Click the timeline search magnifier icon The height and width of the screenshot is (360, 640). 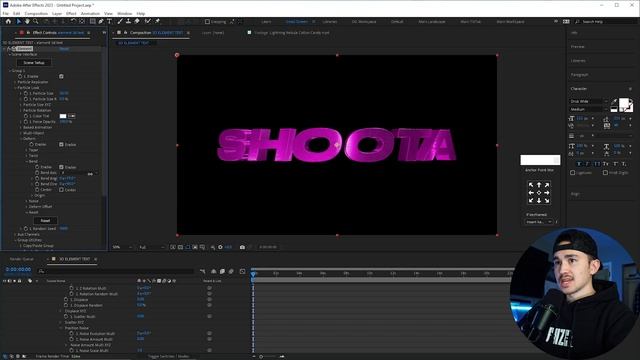click(x=41, y=271)
